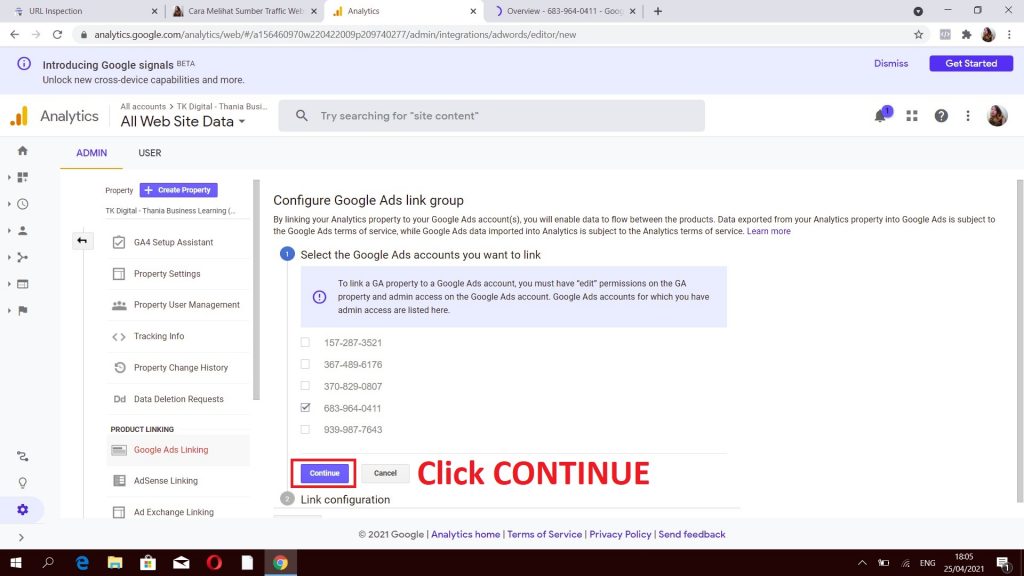Open the Mail app from the taskbar

click(x=181, y=562)
